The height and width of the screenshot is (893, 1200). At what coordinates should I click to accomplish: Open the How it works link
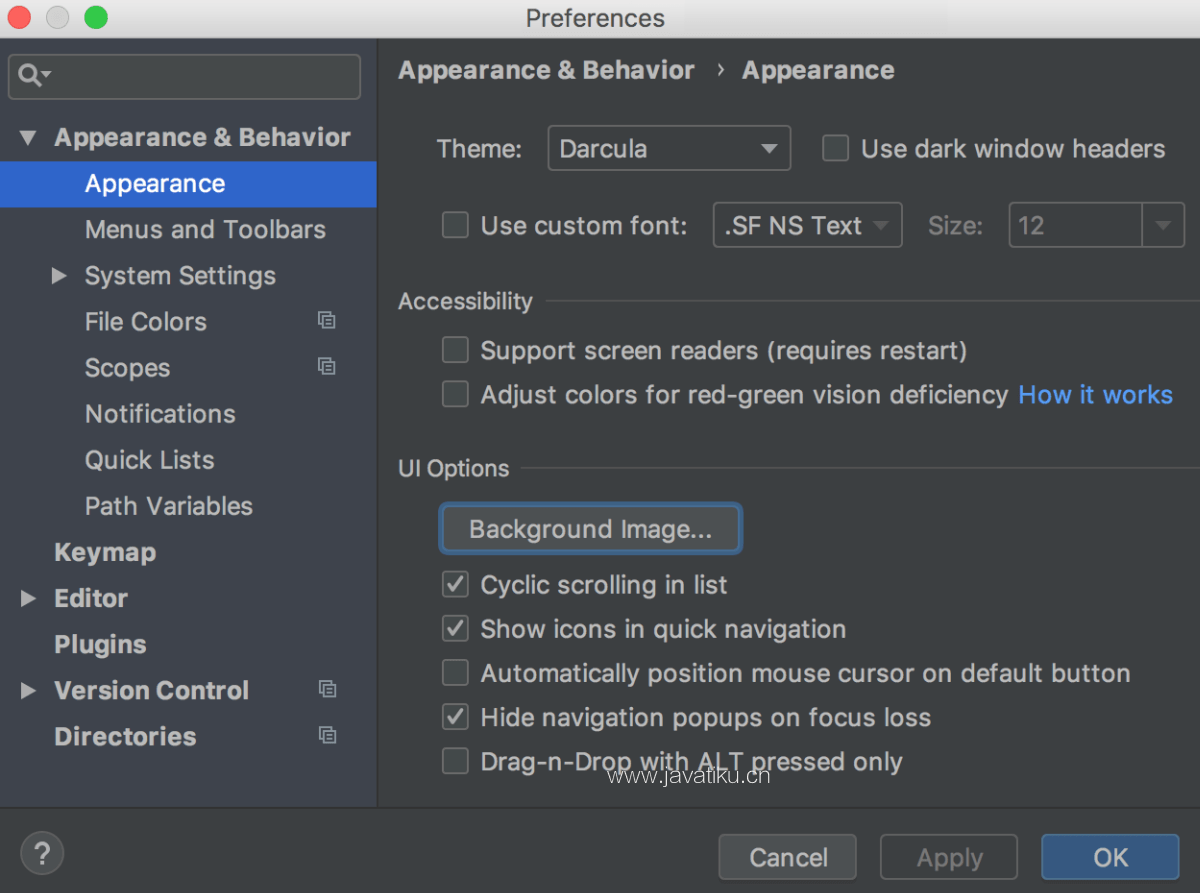coord(1095,394)
